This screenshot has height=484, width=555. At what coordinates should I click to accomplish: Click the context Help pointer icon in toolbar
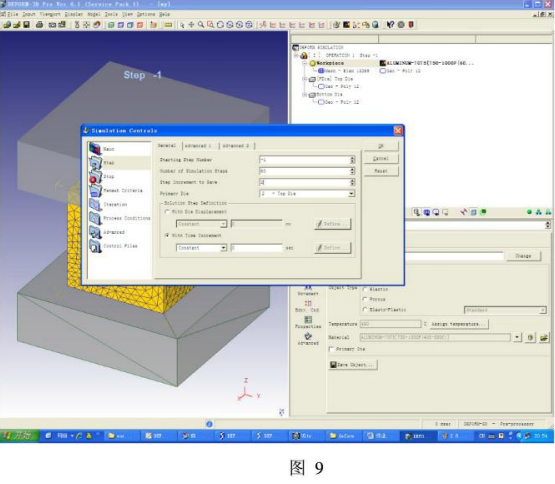390,25
